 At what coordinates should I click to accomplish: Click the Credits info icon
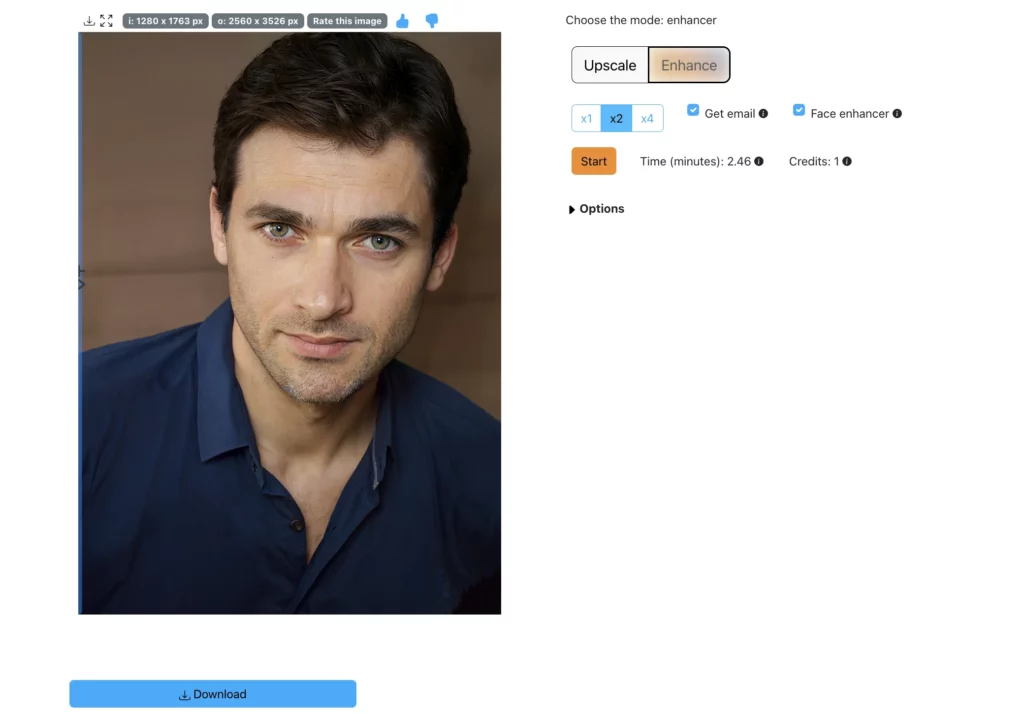click(x=846, y=161)
